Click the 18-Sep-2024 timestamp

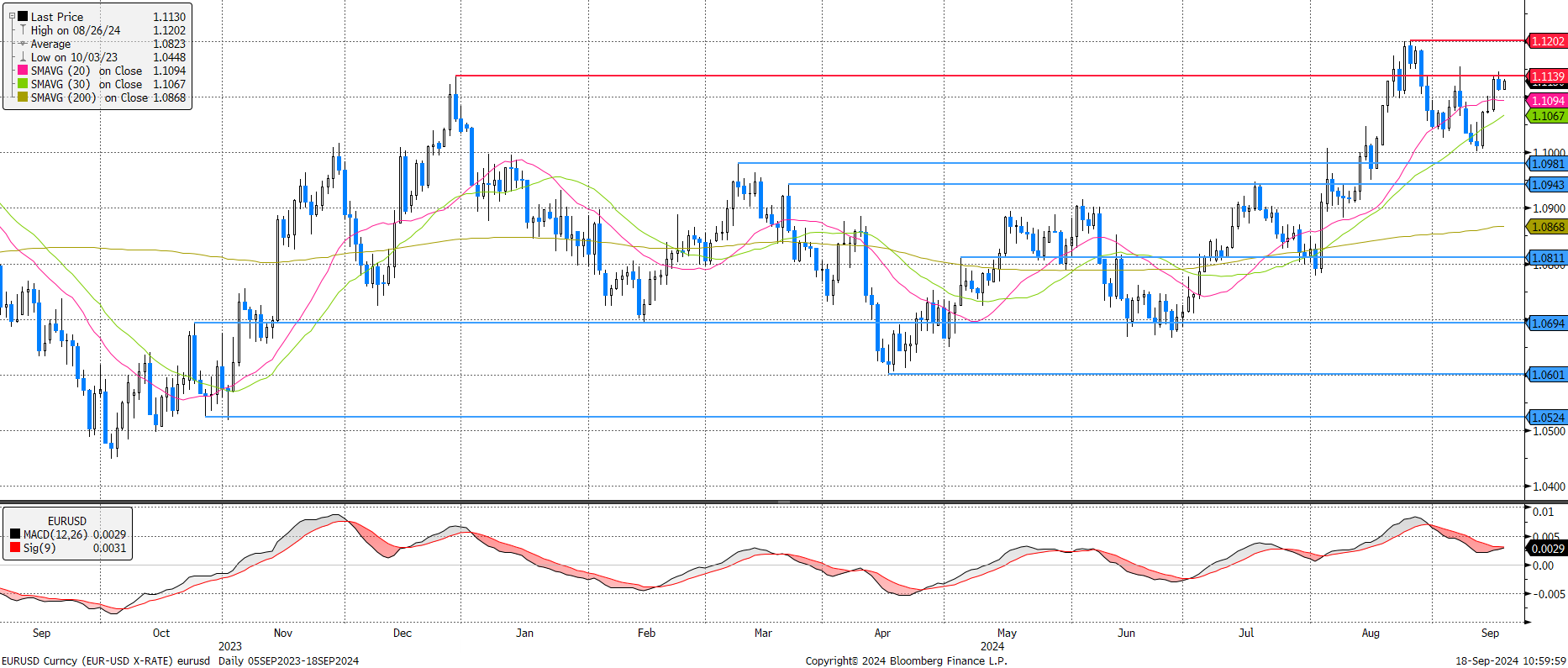pyautogui.click(x=1511, y=660)
